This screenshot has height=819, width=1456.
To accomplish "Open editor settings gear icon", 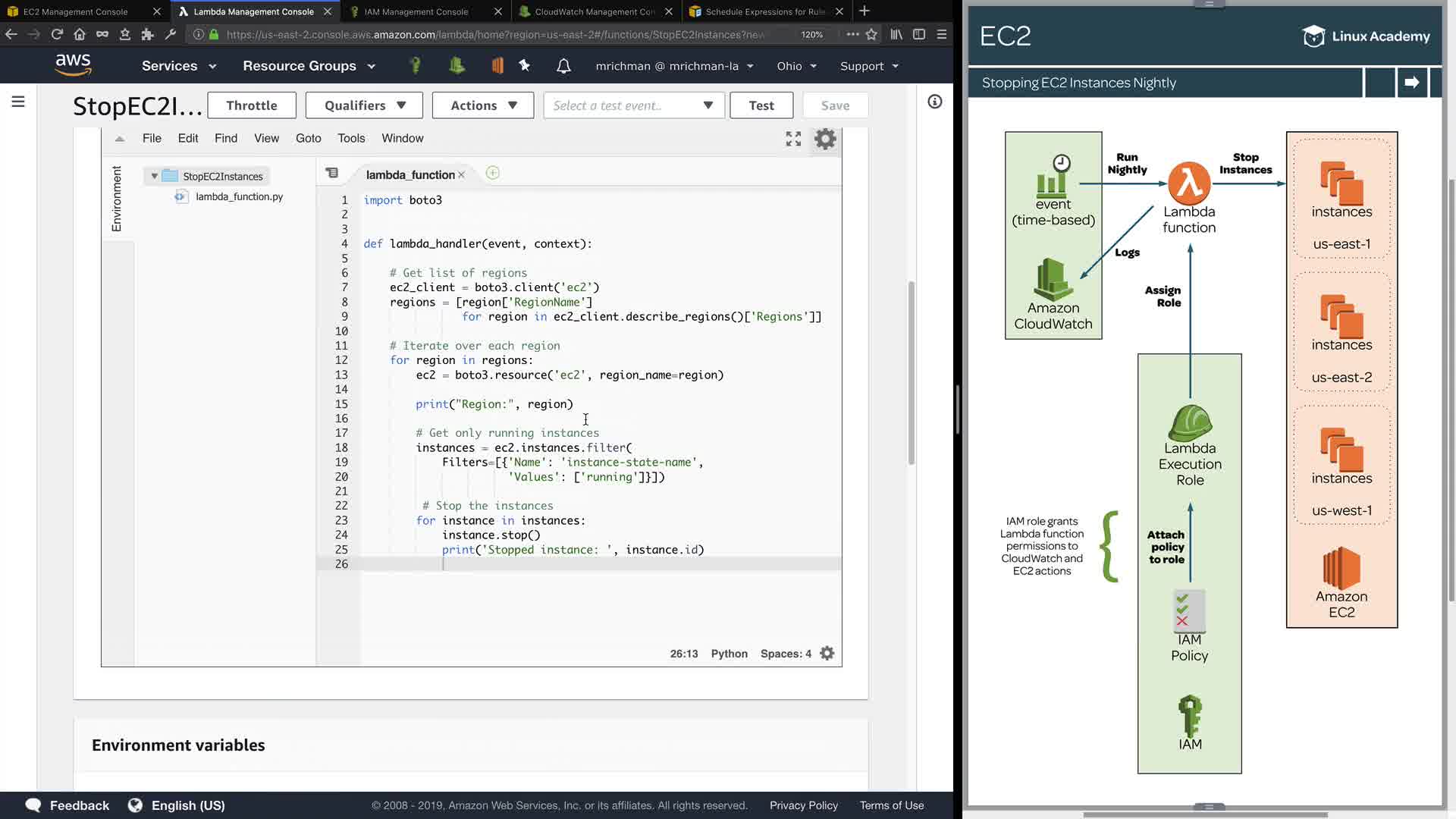I will [x=825, y=139].
